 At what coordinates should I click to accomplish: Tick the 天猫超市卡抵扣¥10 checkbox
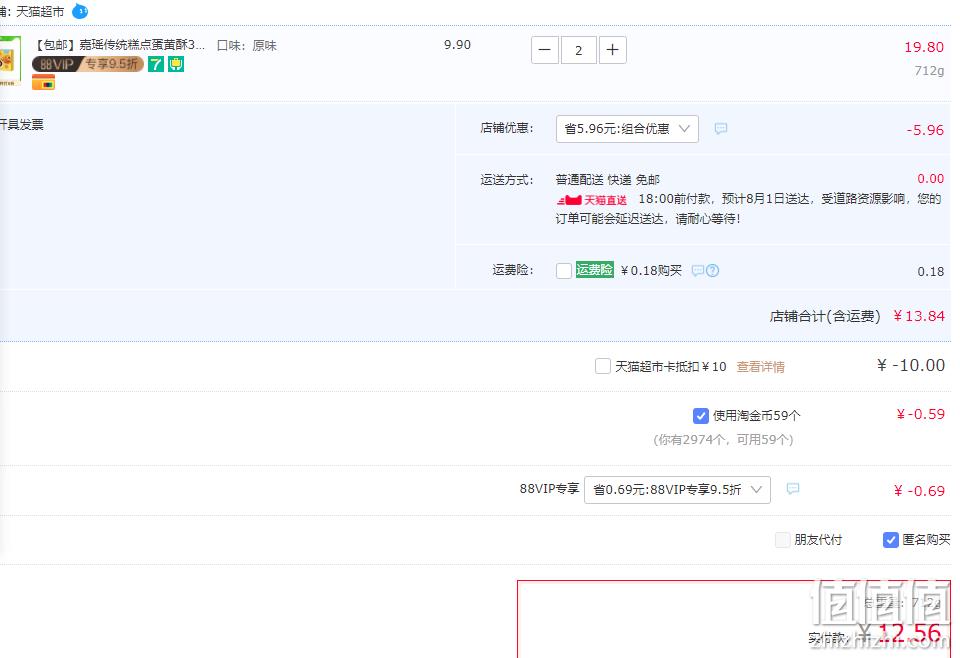(603, 366)
